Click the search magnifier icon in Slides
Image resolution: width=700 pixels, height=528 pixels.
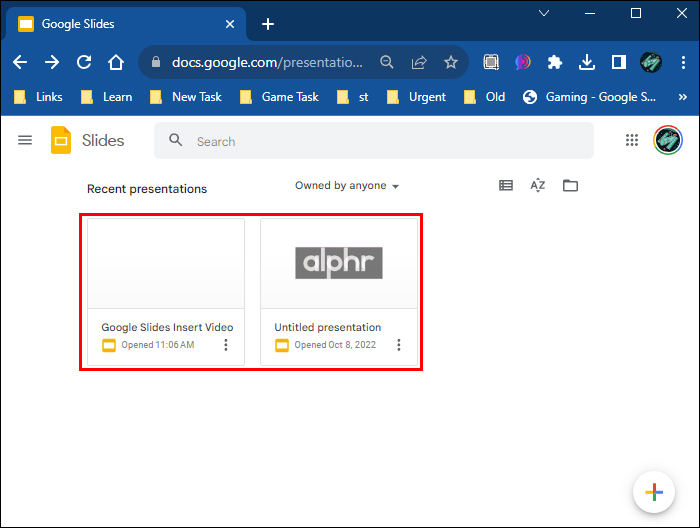(175, 140)
